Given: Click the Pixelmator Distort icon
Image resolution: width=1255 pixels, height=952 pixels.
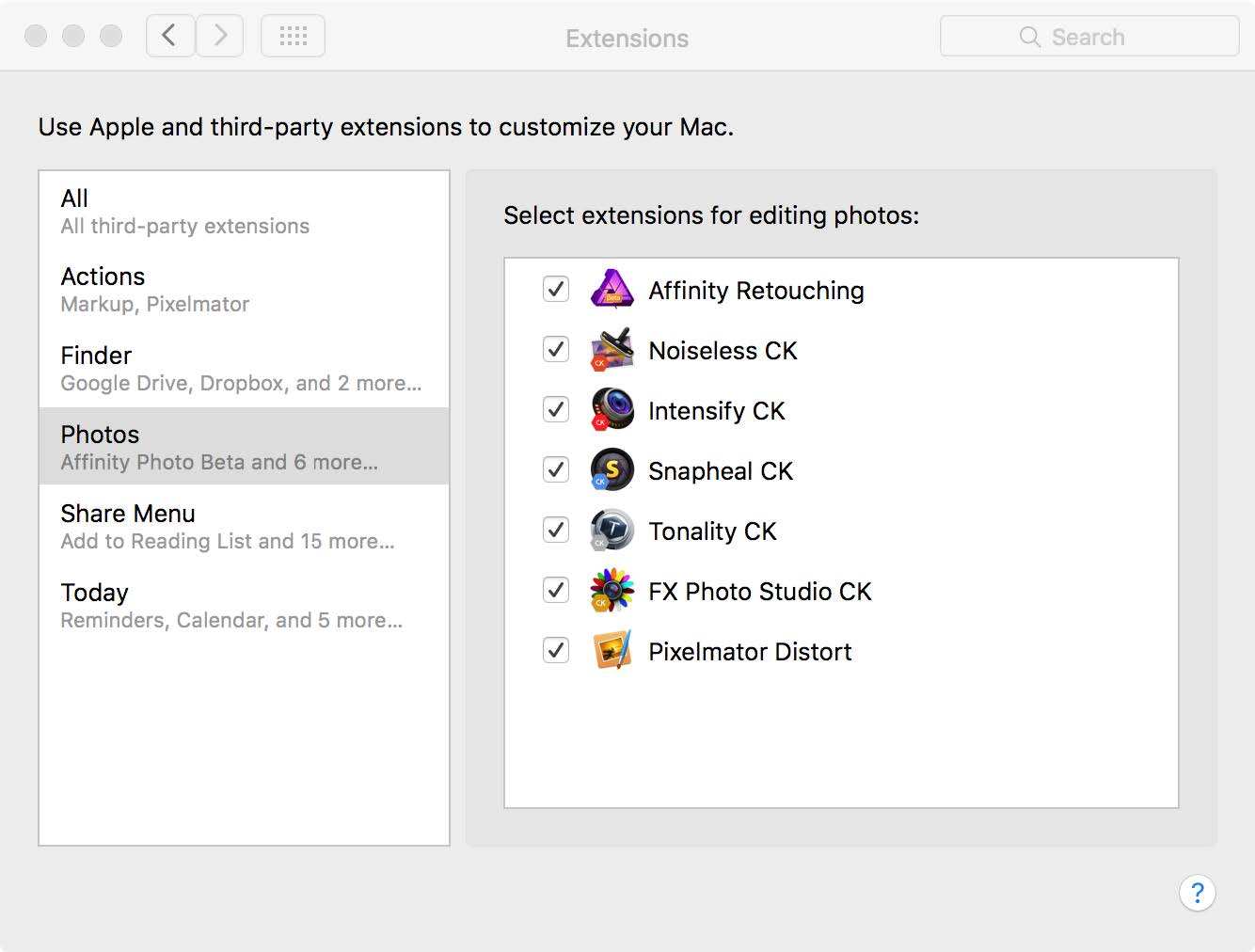Looking at the screenshot, I should (612, 651).
